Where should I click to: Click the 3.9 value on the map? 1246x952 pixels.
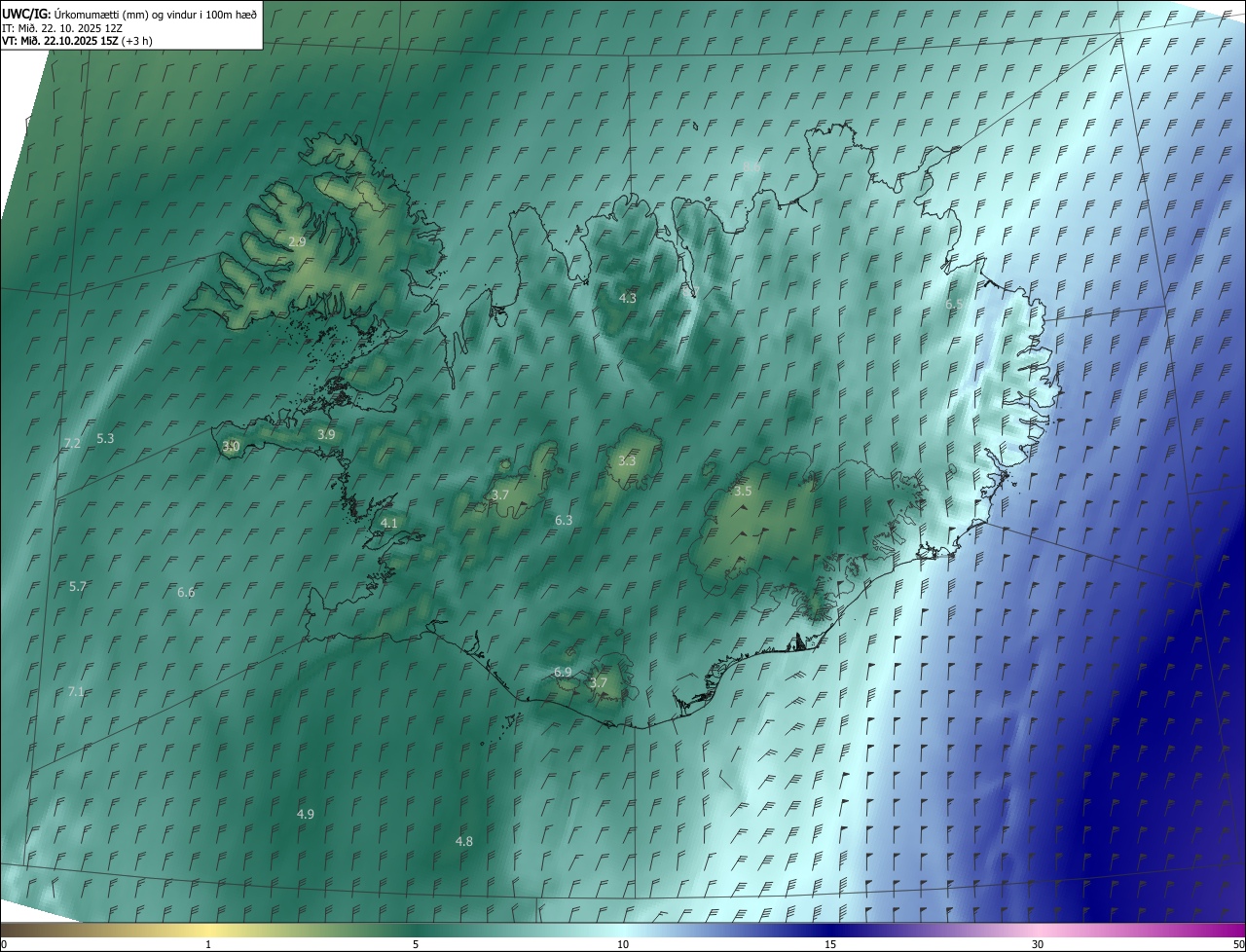[x=326, y=434]
